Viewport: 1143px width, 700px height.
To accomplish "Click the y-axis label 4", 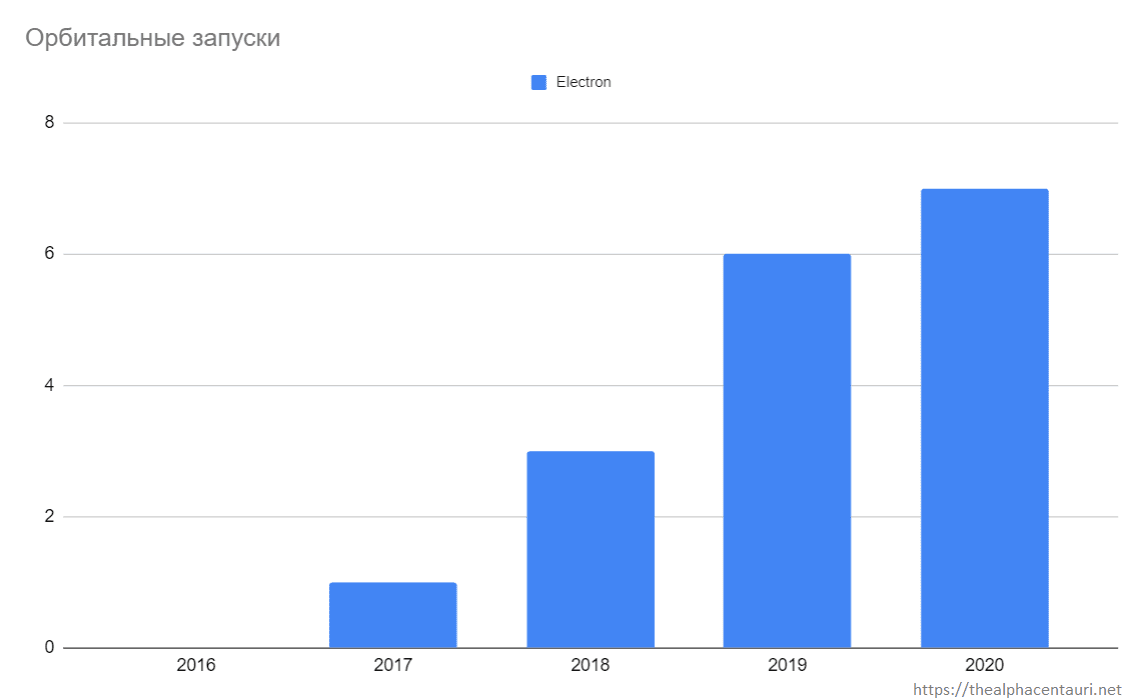I will pyautogui.click(x=47, y=386).
